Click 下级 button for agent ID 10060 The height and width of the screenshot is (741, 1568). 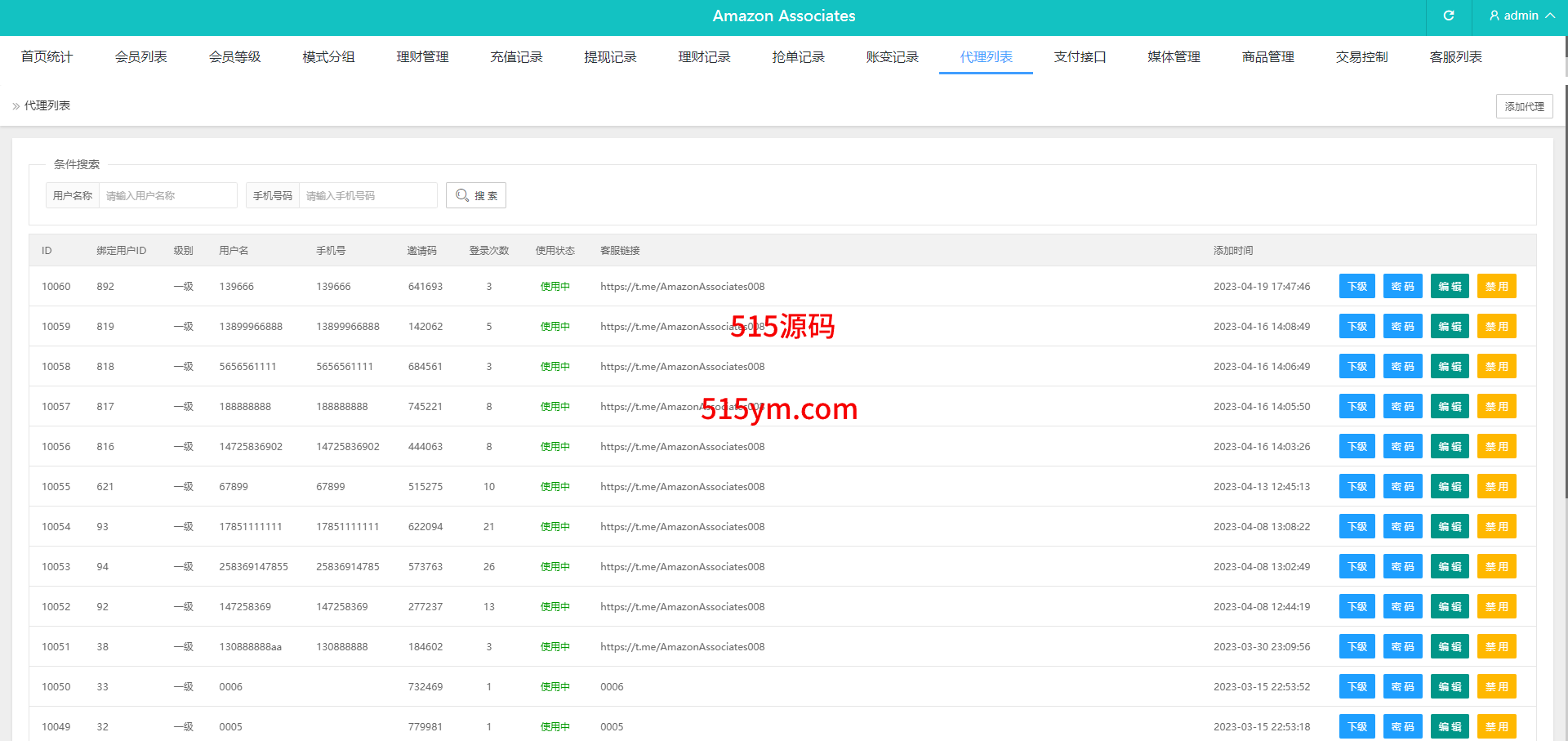coord(1356,287)
